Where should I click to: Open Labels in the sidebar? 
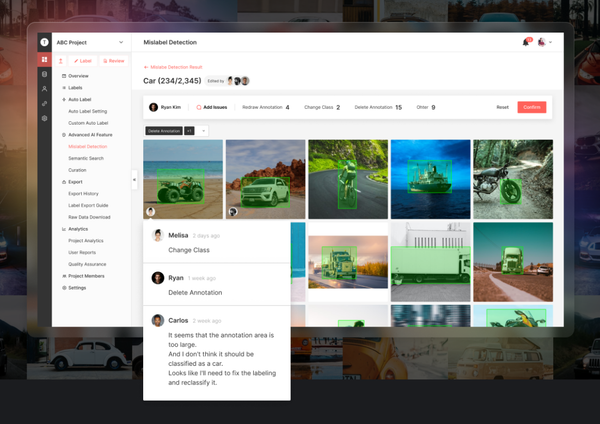pos(75,88)
